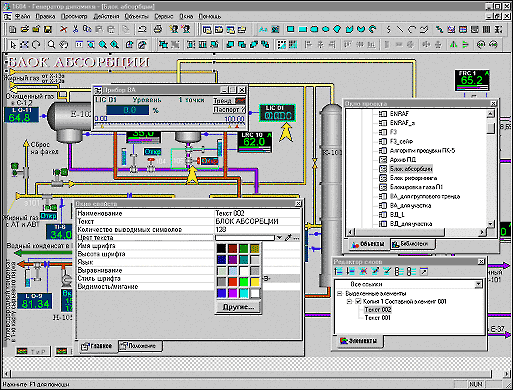The height and width of the screenshot is (390, 513).
Task: Click the group objects icon in second toolbar
Action: pos(163,44)
